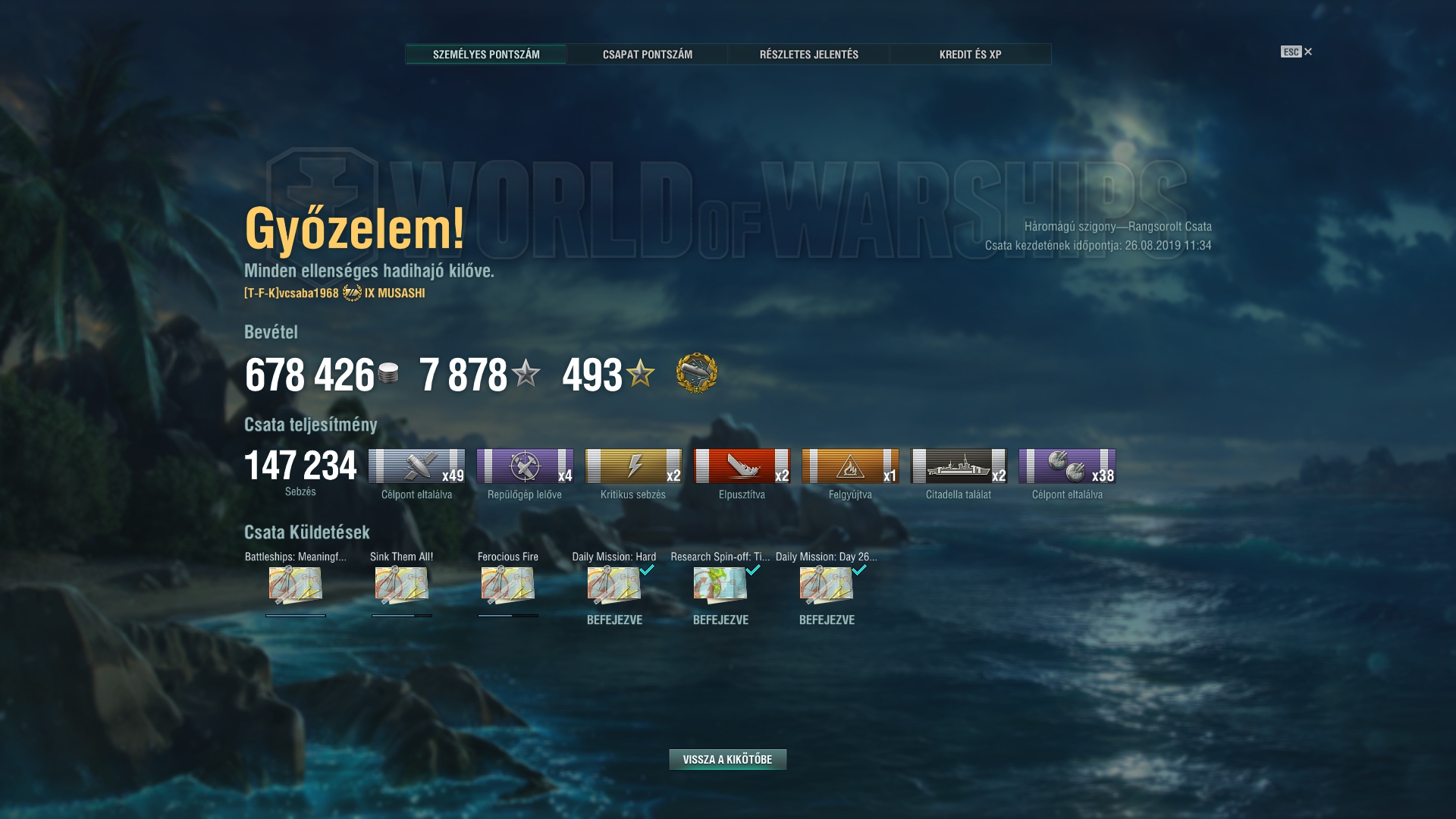Viewport: 1456px width, 819px height.
Task: Close the results screen with ESC button
Action: tap(1297, 52)
